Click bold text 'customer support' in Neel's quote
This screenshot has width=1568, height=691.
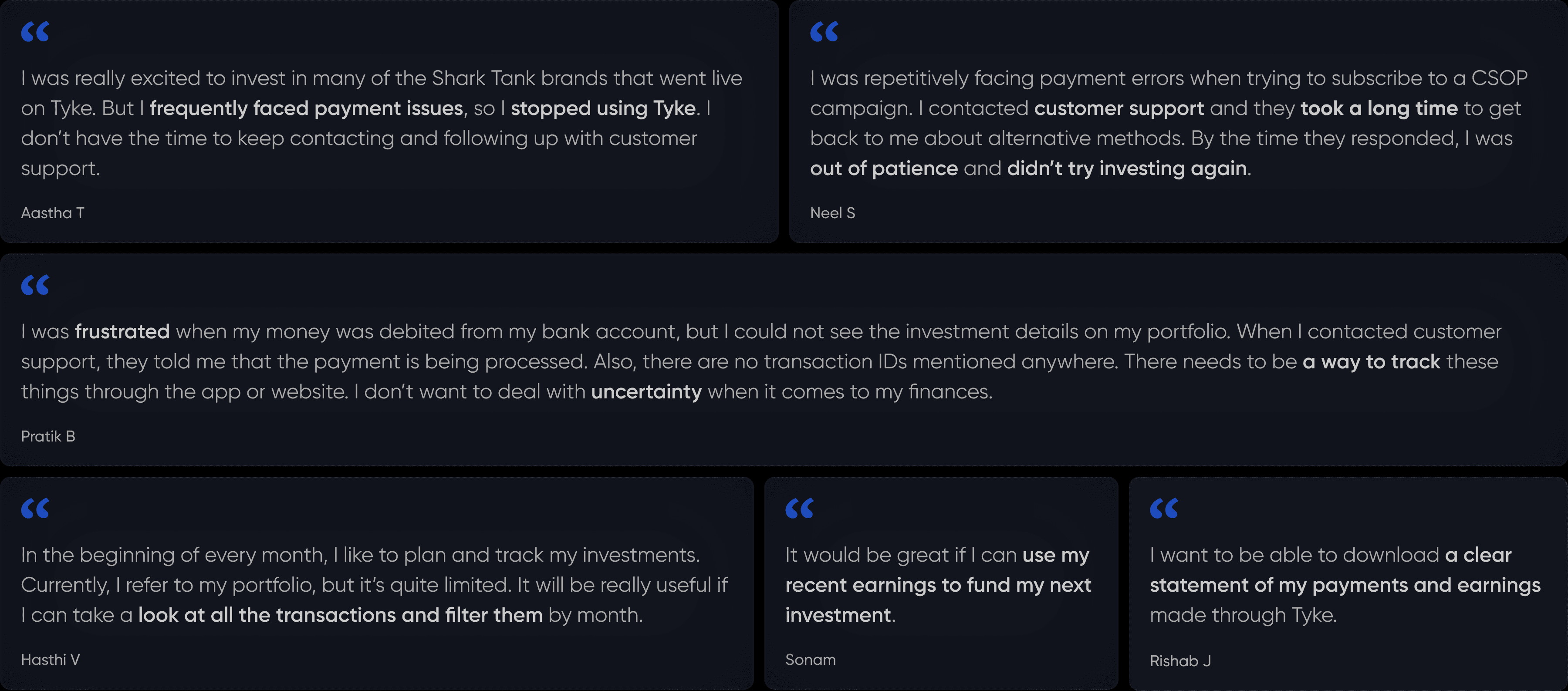(x=1119, y=108)
